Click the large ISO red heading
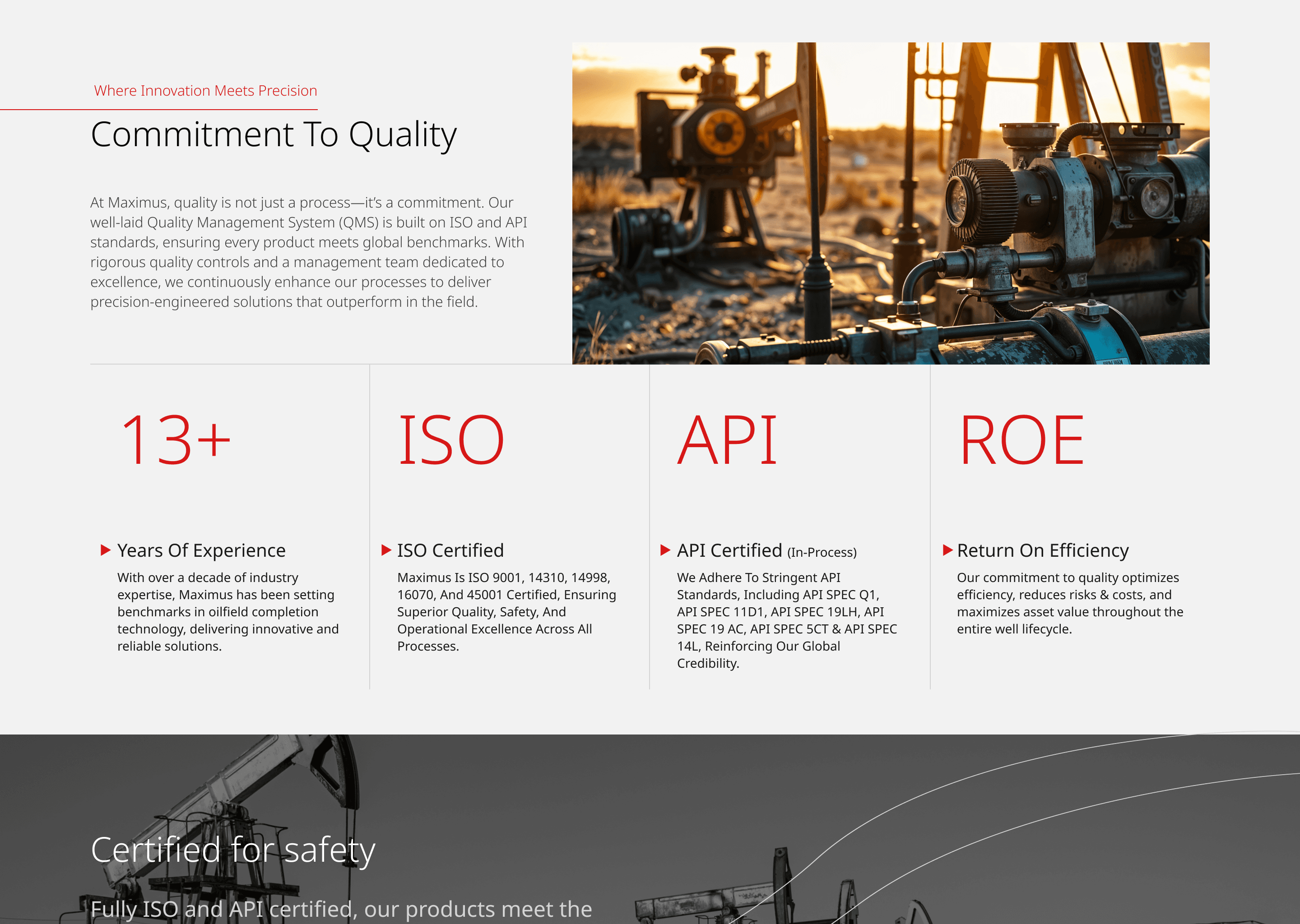Screen dimensions: 1300x924 450,440
